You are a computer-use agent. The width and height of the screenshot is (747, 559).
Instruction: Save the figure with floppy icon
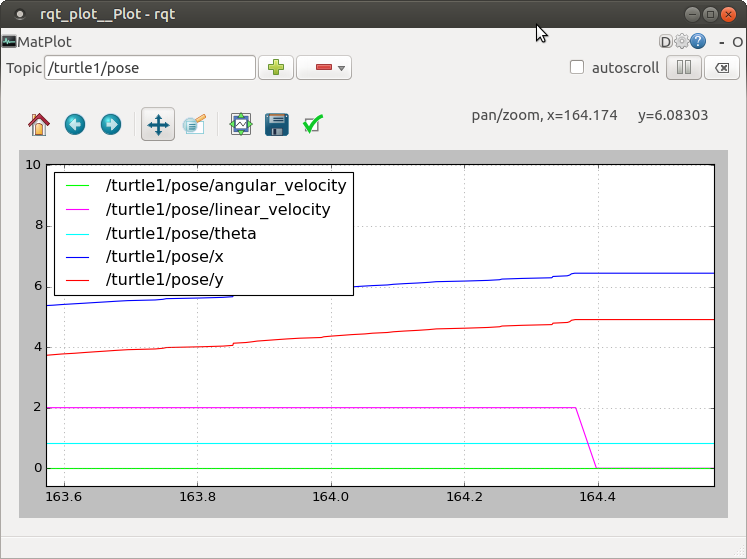(277, 125)
